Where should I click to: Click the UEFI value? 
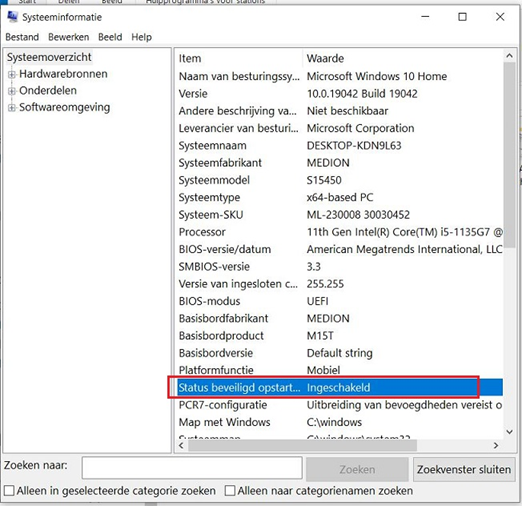click(x=318, y=302)
